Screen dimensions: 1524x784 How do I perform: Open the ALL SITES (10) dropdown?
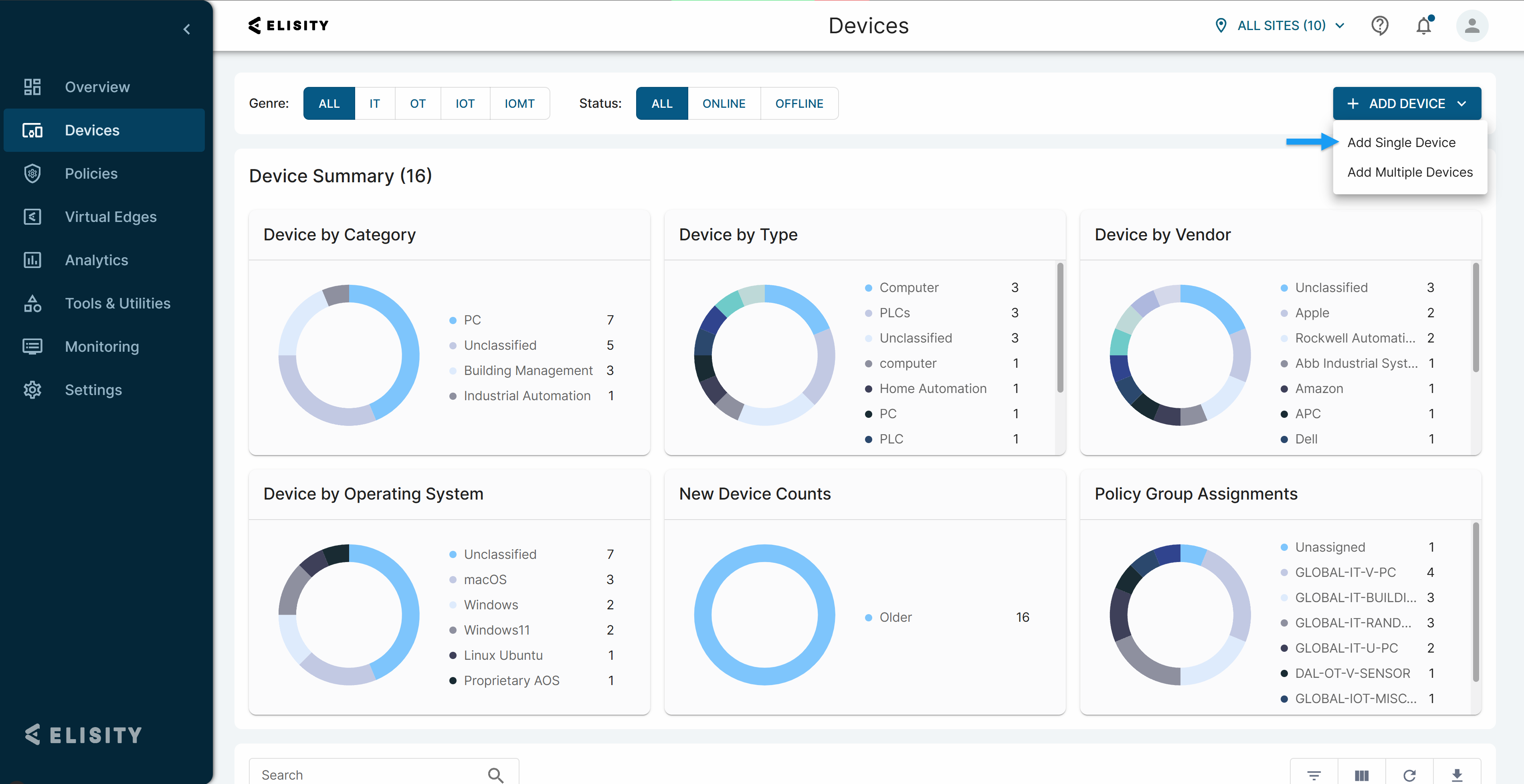(x=1281, y=25)
